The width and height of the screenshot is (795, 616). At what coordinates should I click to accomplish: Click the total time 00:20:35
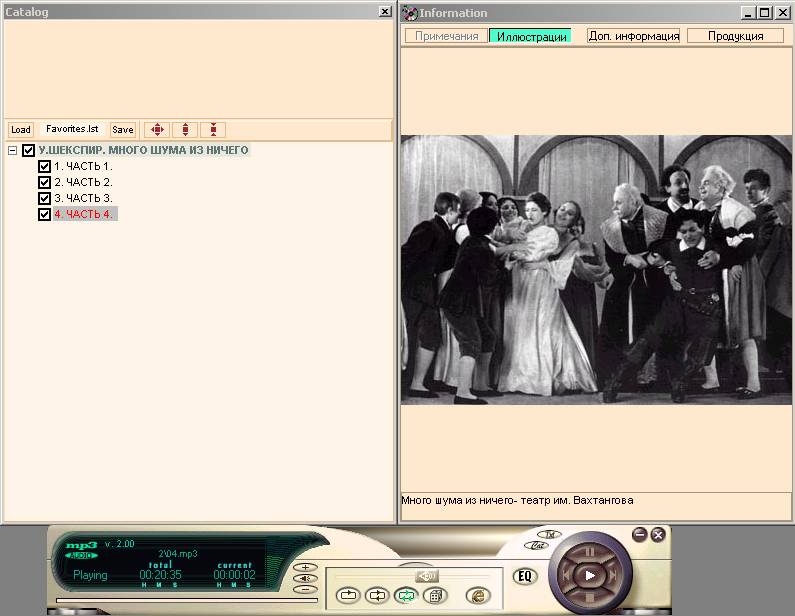160,575
